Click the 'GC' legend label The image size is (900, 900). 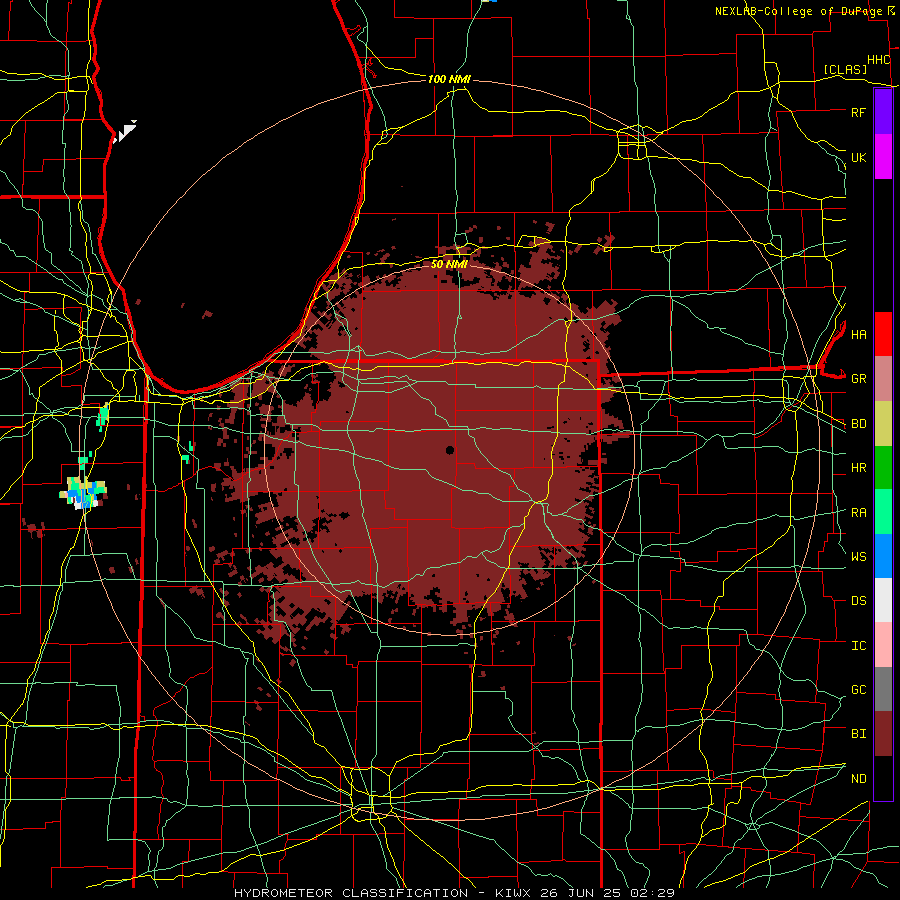858,690
